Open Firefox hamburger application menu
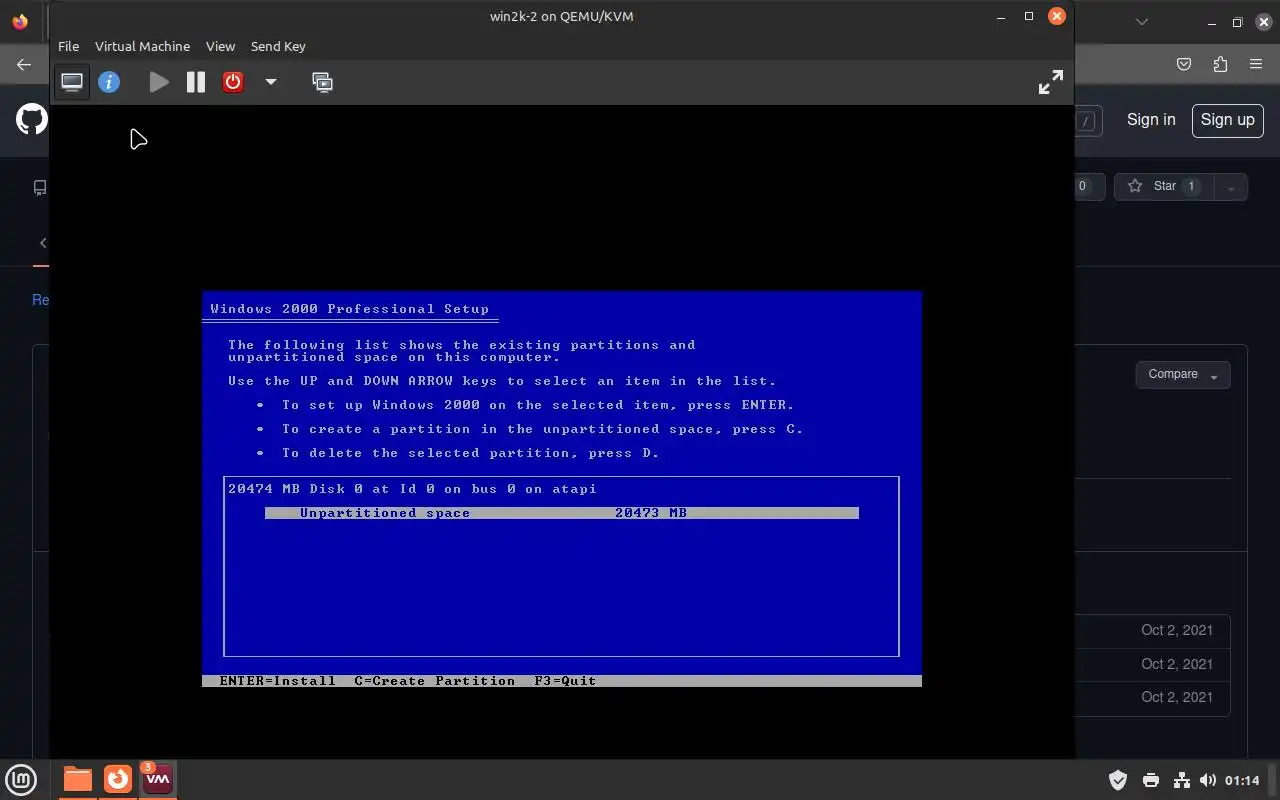 (1256, 64)
